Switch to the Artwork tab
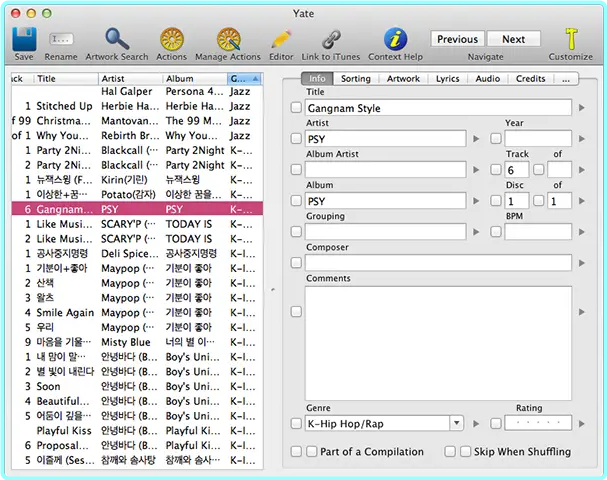Viewport: 607px width, 480px height. (x=403, y=79)
